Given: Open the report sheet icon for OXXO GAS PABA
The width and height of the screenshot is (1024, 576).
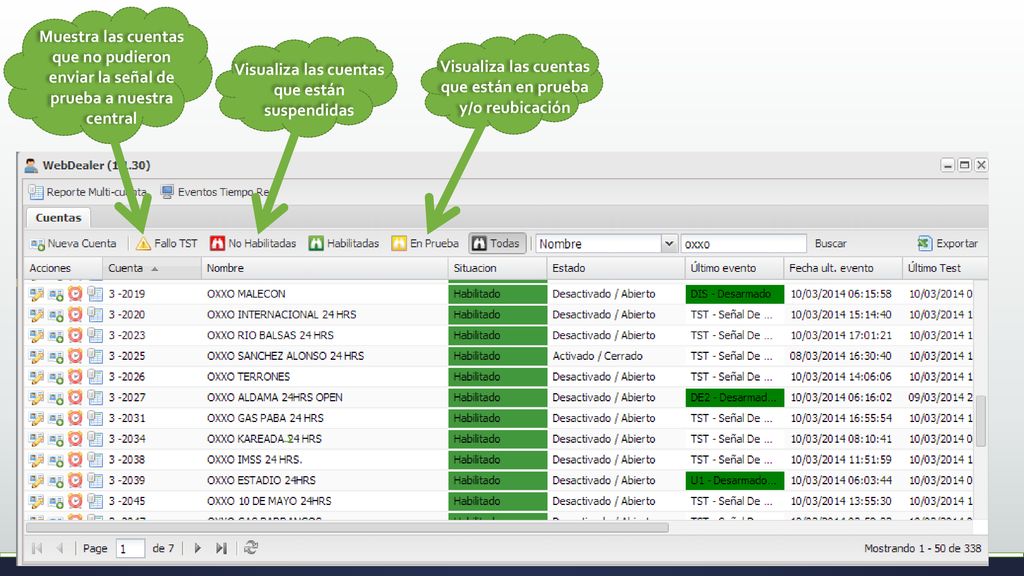Looking at the screenshot, I should pos(95,419).
